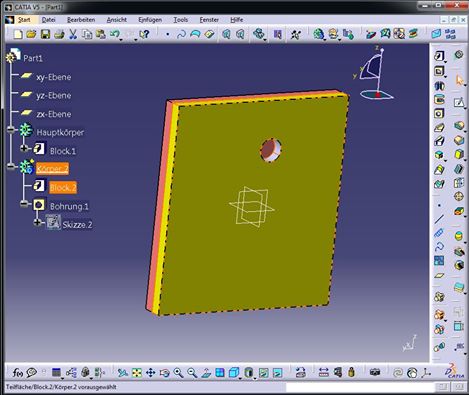Select the Cut scissors icon
Screen dimensions: 469x395
pos(73,34)
